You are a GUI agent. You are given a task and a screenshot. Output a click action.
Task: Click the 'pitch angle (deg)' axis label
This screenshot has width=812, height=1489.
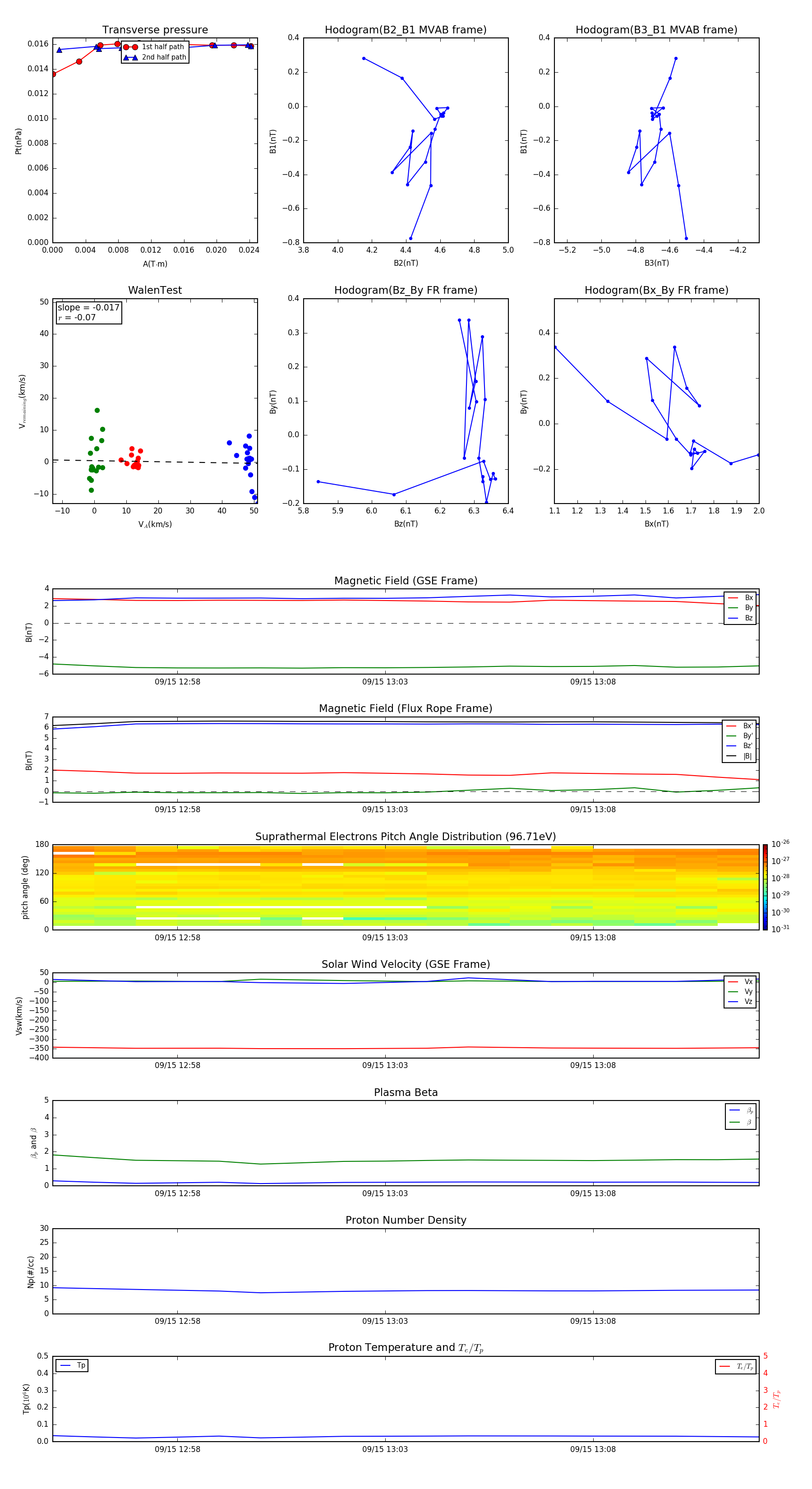click(x=25, y=887)
